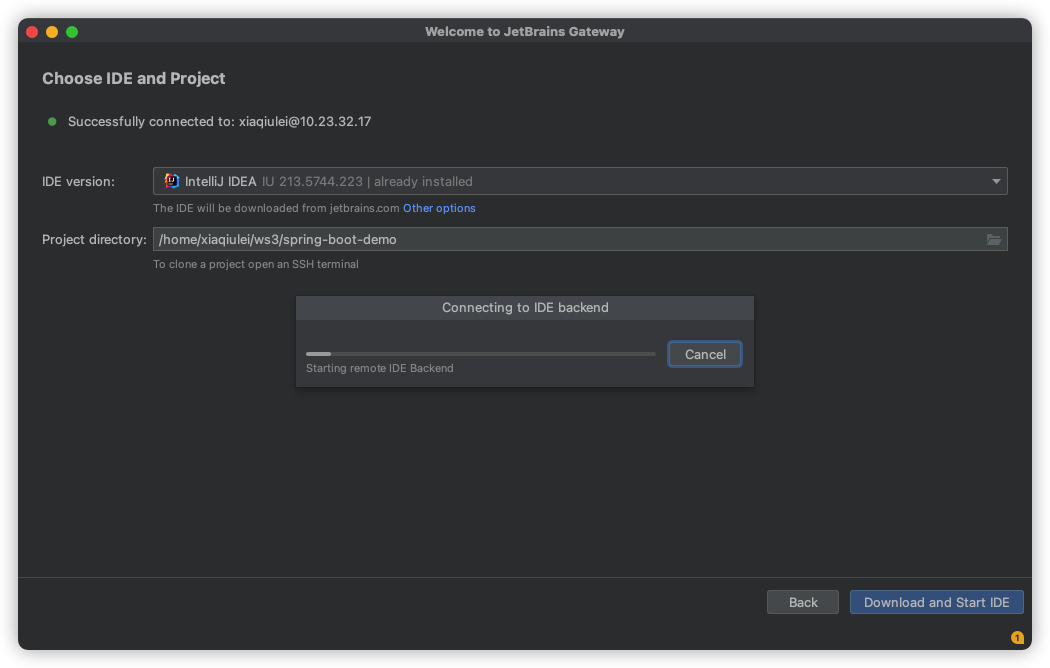This screenshot has height=668, width=1050.
Task: Click the green connection status dot
Action: 52,121
